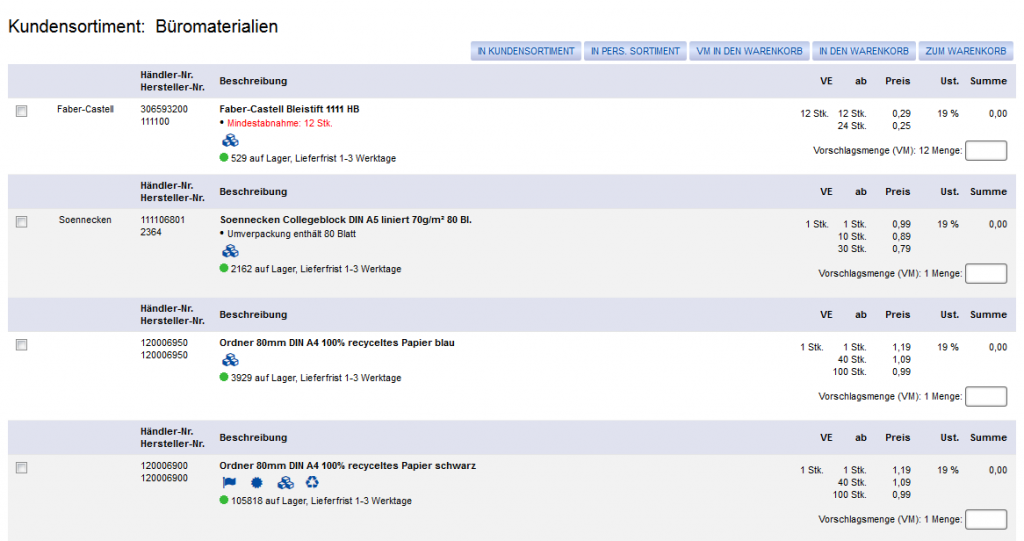Image resolution: width=1024 pixels, height=541 pixels.
Task: Click the IN KUNDENSORTIMENT button
Action: click(526, 51)
